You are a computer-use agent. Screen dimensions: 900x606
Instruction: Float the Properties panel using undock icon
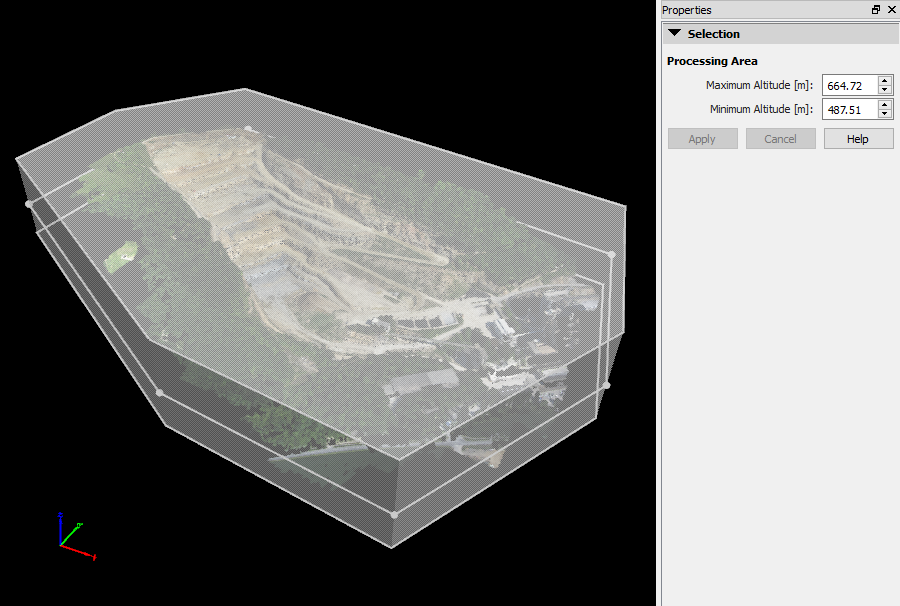[876, 9]
